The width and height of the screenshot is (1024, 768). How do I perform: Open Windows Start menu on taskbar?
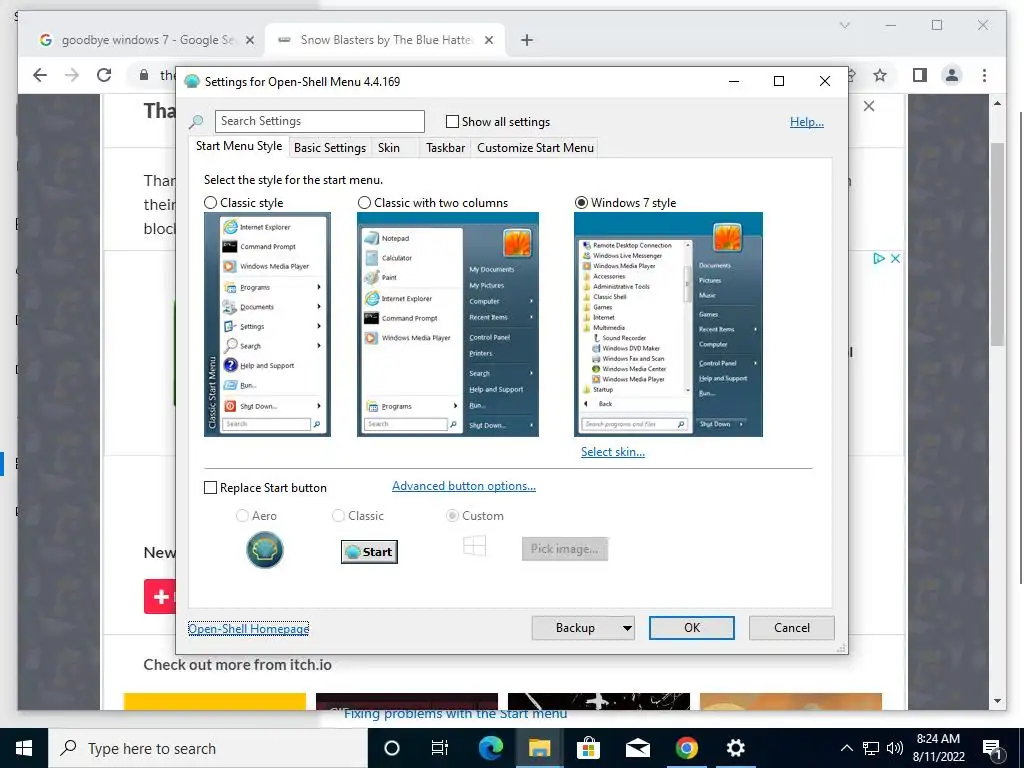coord(24,748)
